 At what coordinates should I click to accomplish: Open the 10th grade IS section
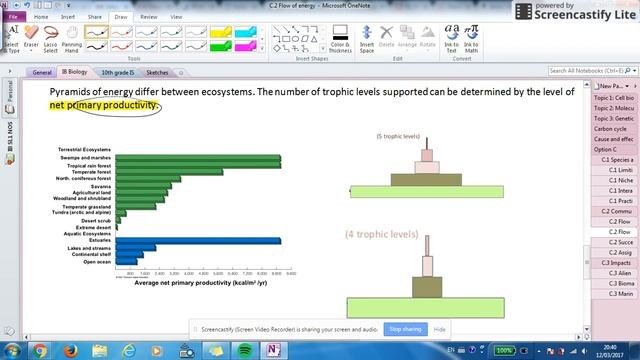click(118, 72)
